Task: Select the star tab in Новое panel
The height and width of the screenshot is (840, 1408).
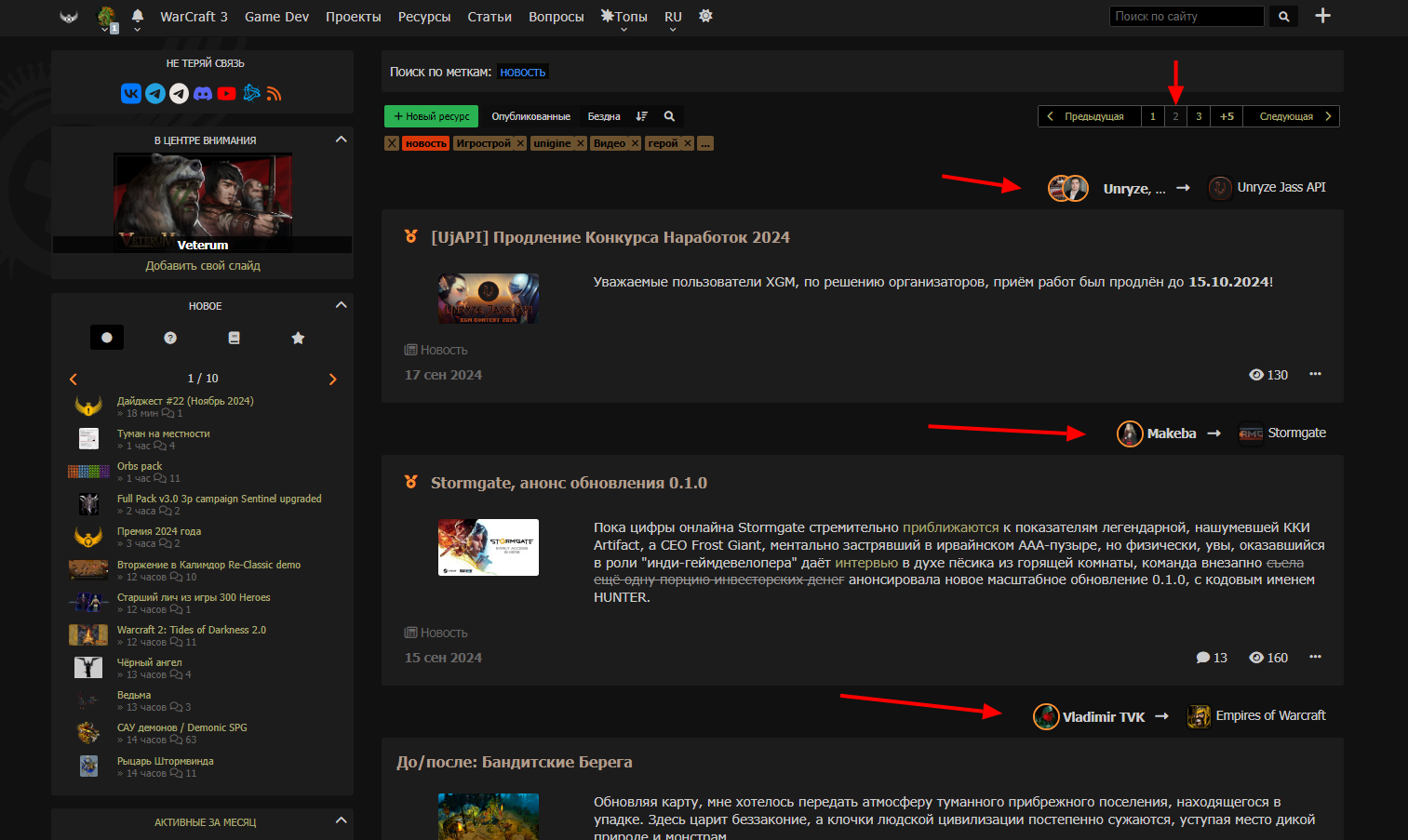Action: [298, 338]
